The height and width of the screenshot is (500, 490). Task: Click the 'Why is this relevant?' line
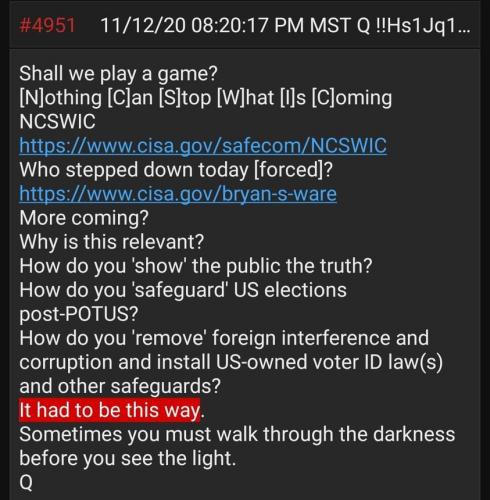(x=111, y=242)
